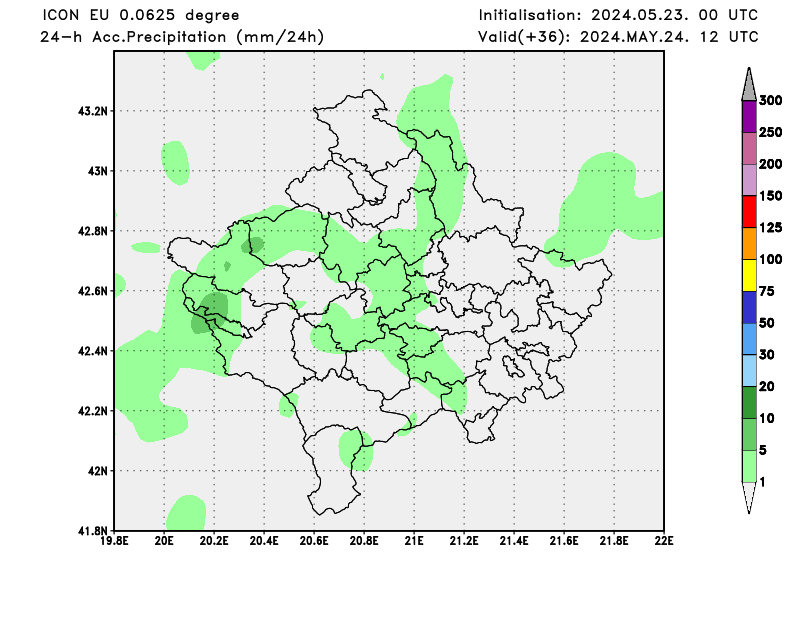Click the 21E longitude axis label

[x=414, y=540]
